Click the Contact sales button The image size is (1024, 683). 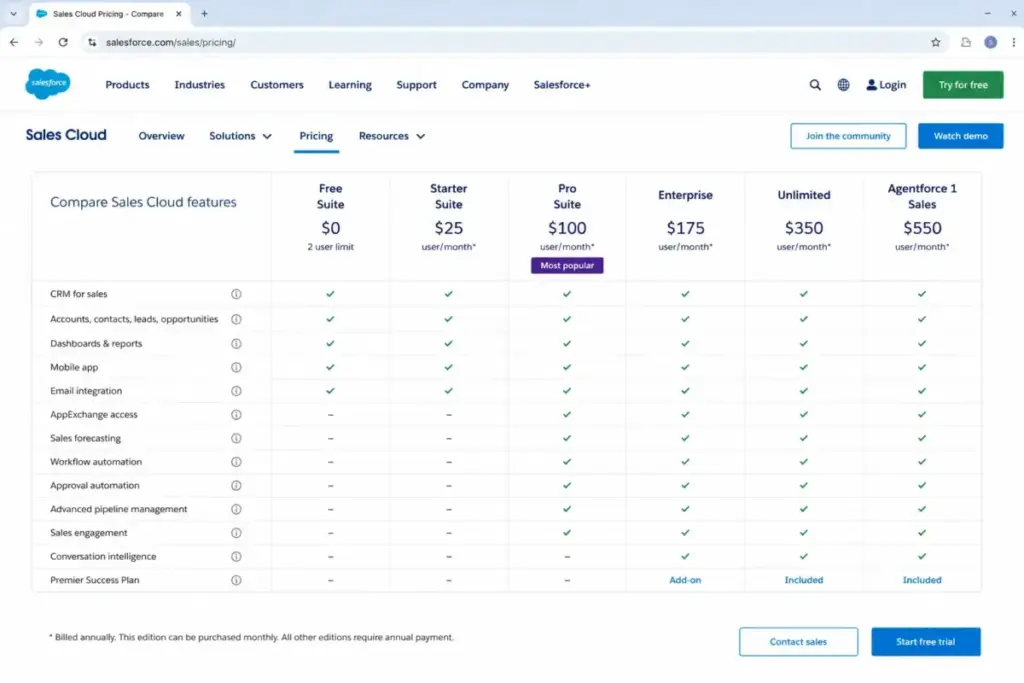click(x=798, y=642)
